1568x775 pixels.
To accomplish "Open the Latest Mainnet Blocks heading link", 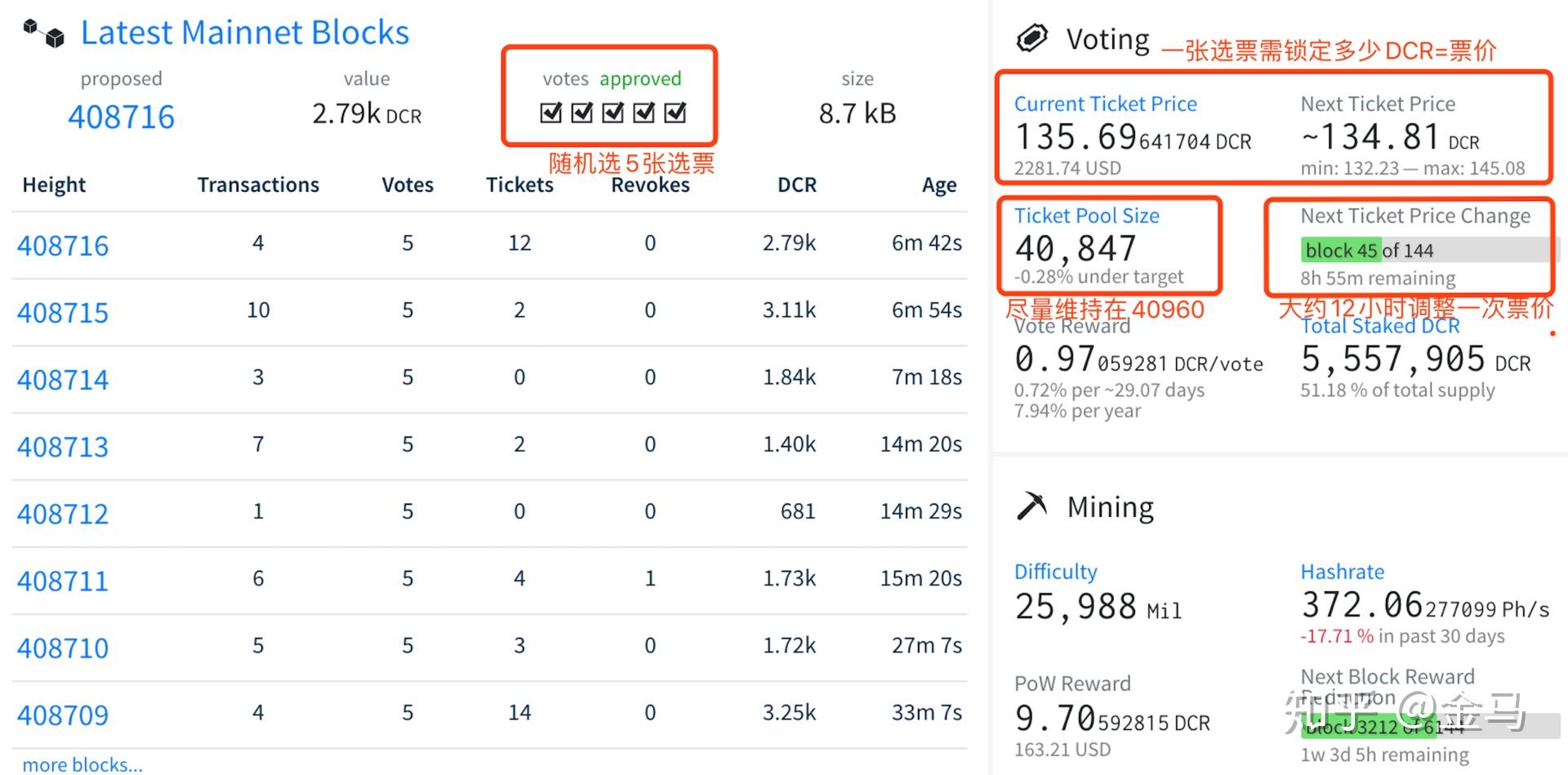I will pos(244,33).
